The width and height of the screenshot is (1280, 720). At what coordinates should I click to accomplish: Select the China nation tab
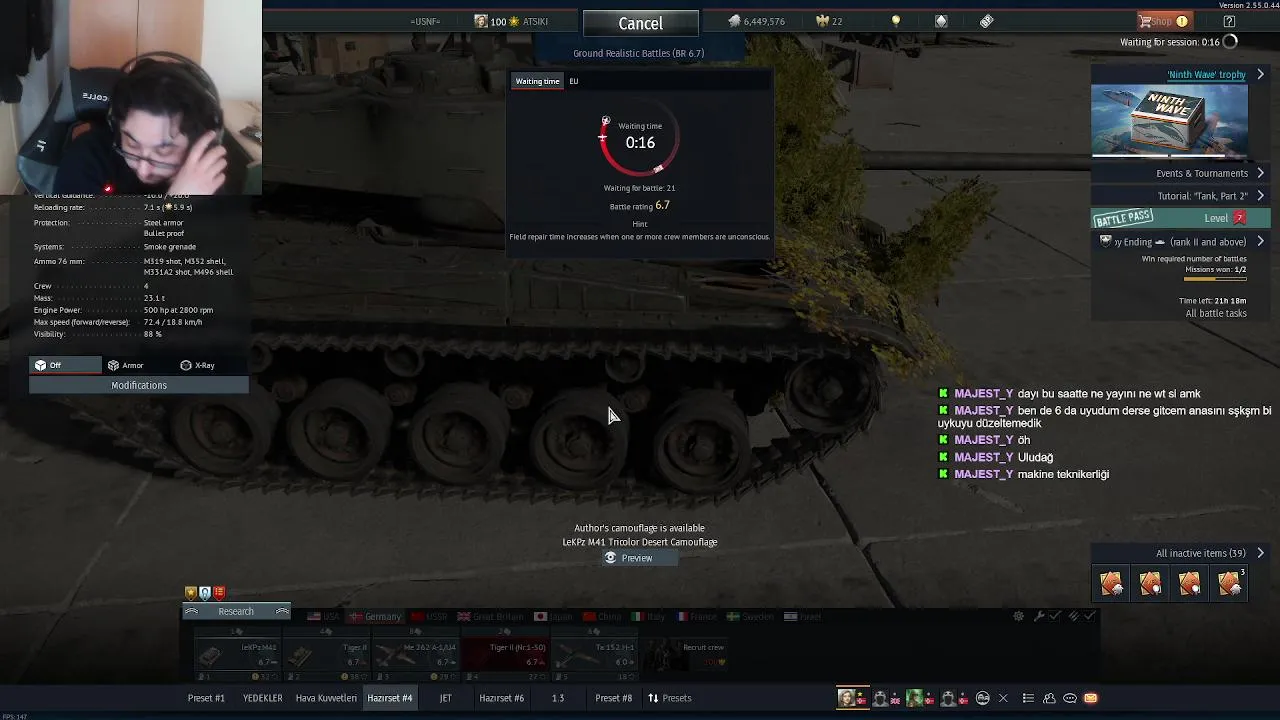(600, 616)
